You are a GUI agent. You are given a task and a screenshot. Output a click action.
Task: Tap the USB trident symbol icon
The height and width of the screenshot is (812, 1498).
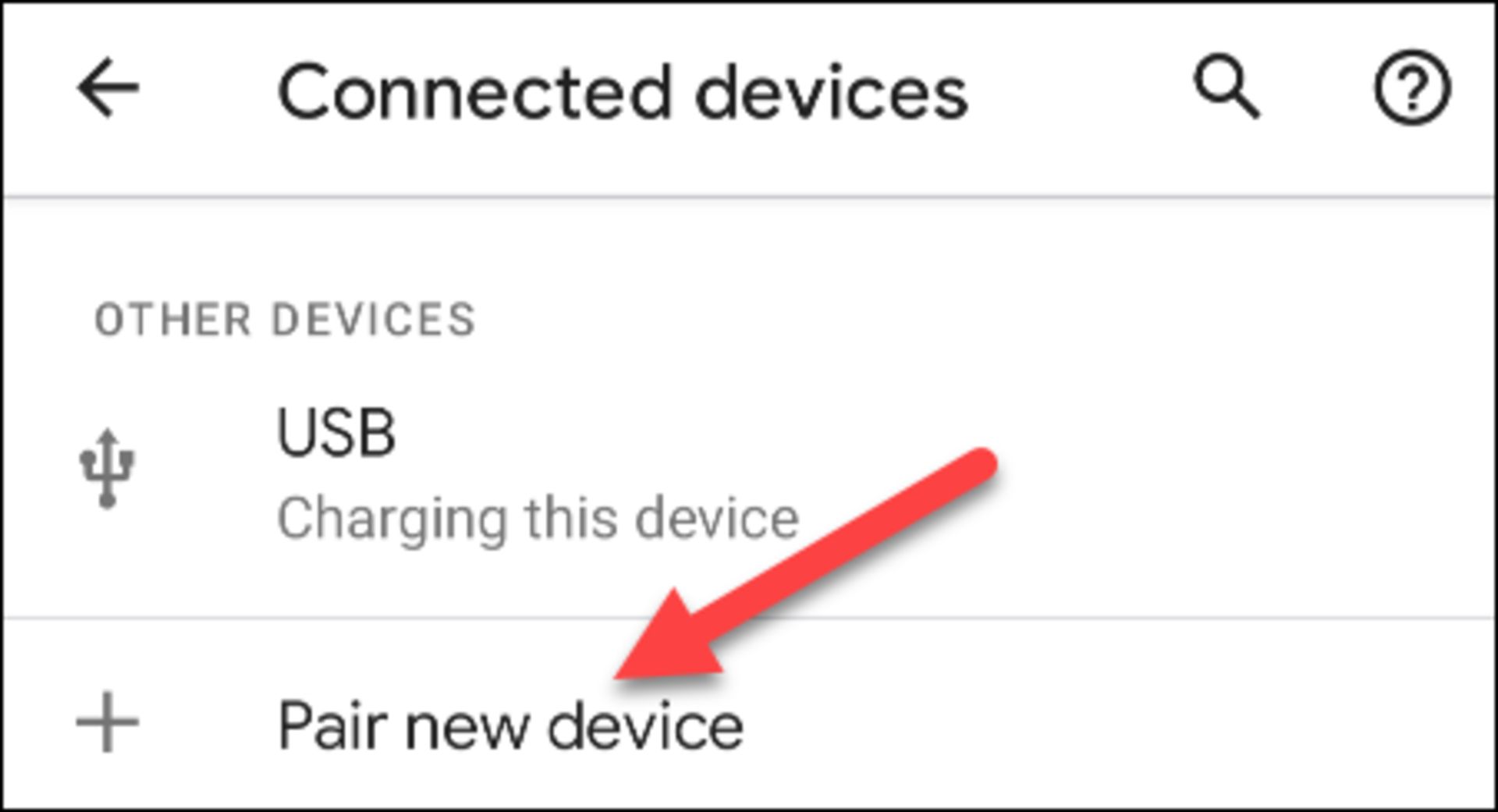[108, 468]
